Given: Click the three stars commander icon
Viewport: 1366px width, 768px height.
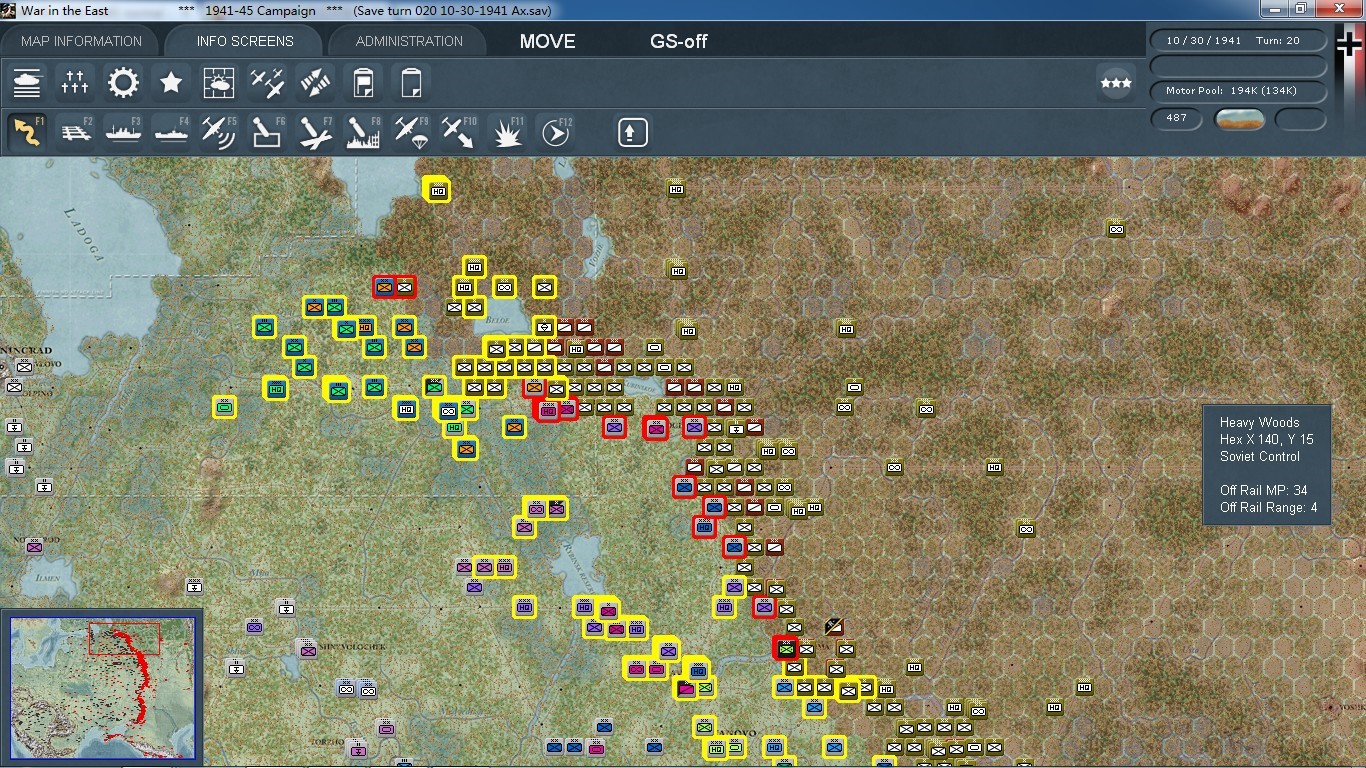Looking at the screenshot, I should pyautogui.click(x=1115, y=83).
